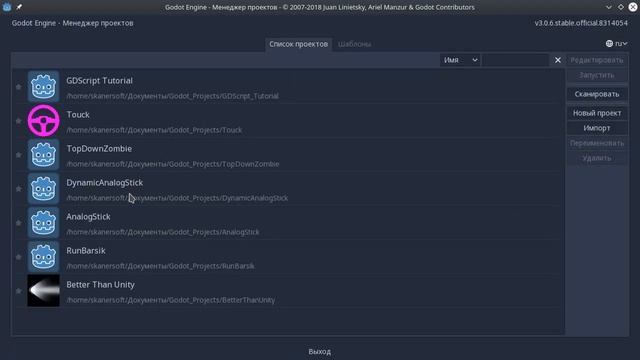Click the TopDownZombie project icon
Viewport: 640px width, 360px height.
click(x=43, y=155)
